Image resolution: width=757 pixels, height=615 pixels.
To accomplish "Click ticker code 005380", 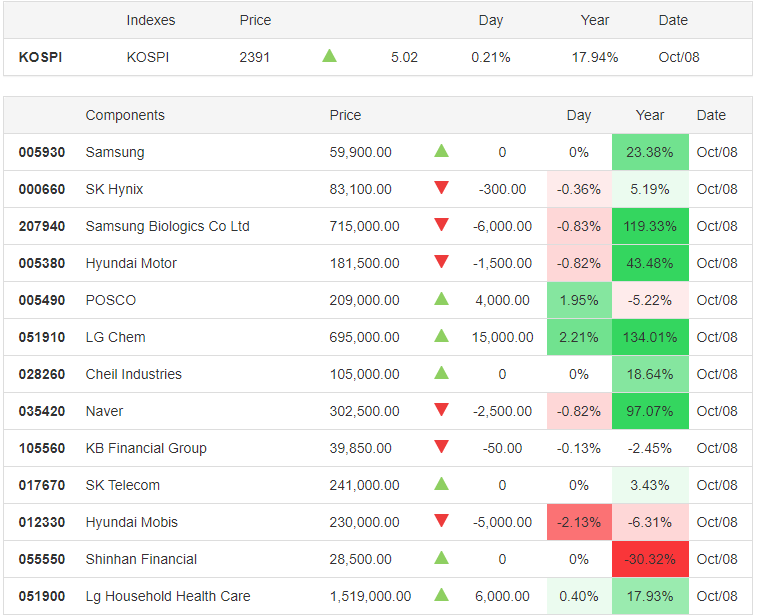I will [x=42, y=263].
